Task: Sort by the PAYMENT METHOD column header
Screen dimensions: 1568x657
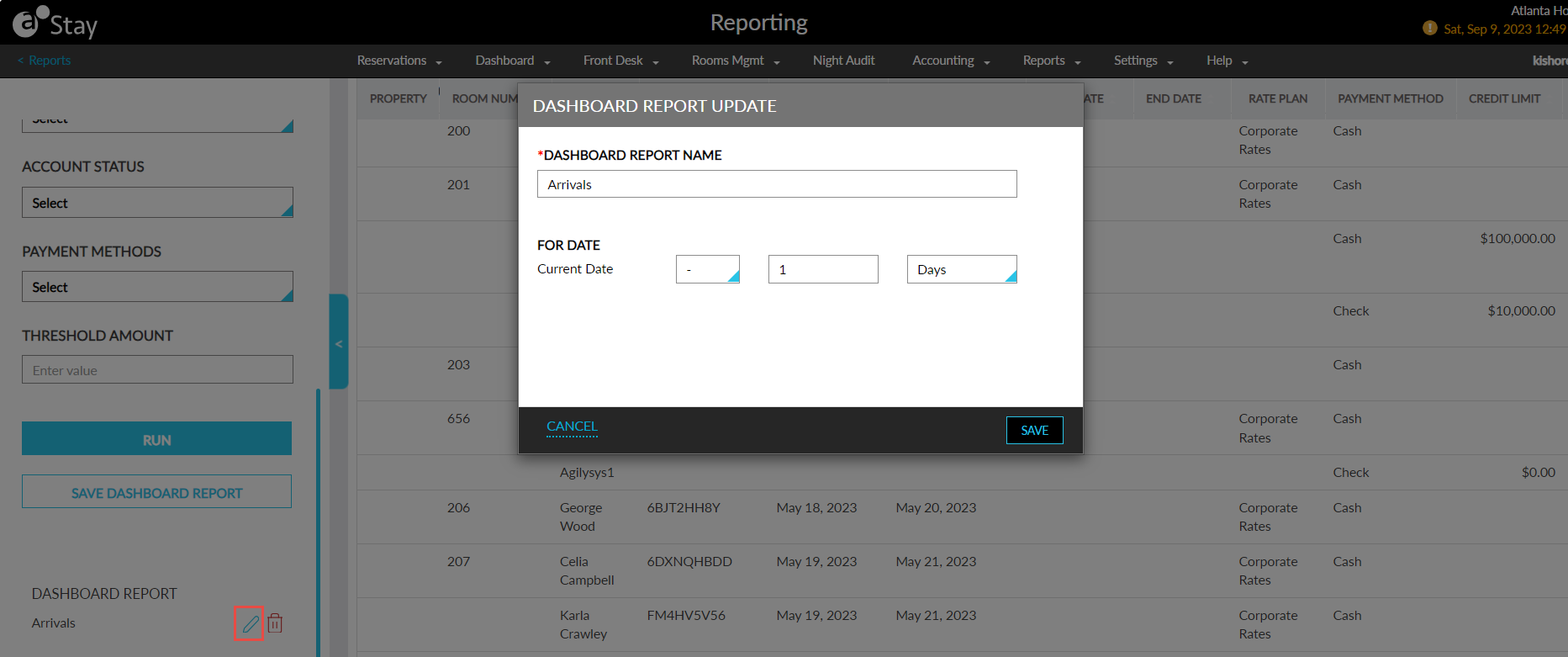Action: (1391, 98)
